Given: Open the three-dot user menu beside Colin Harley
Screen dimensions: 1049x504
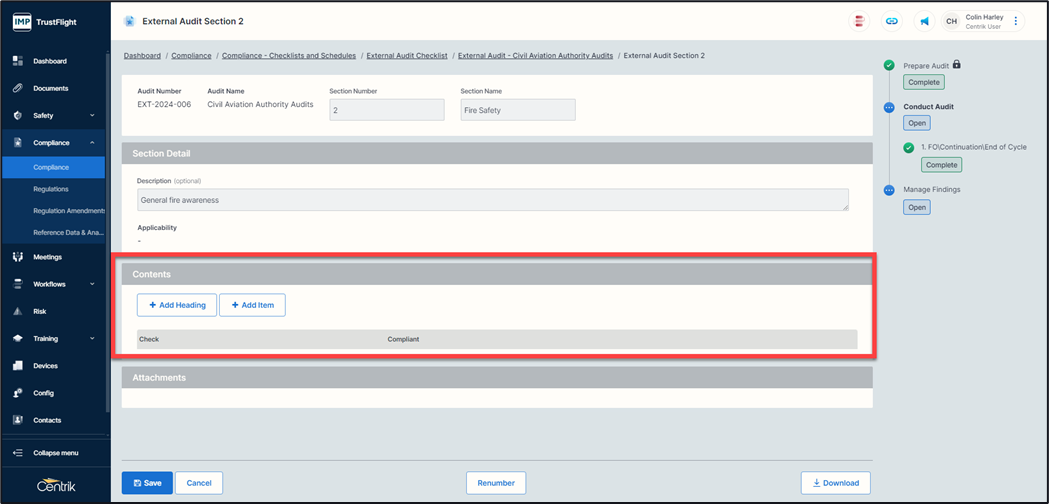Looking at the screenshot, I should 1016,21.
